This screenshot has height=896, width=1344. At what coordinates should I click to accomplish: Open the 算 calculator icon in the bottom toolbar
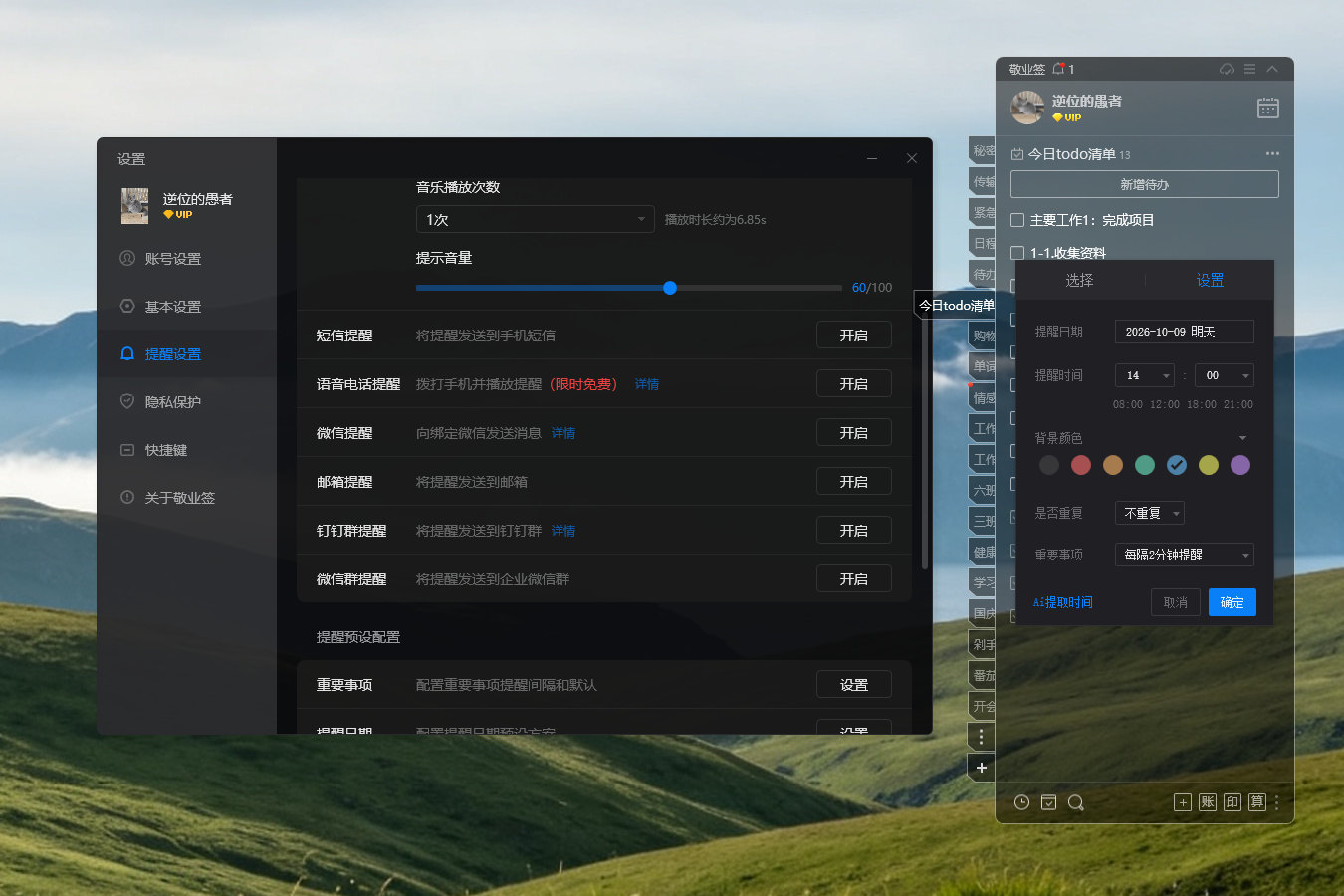pos(1257,802)
